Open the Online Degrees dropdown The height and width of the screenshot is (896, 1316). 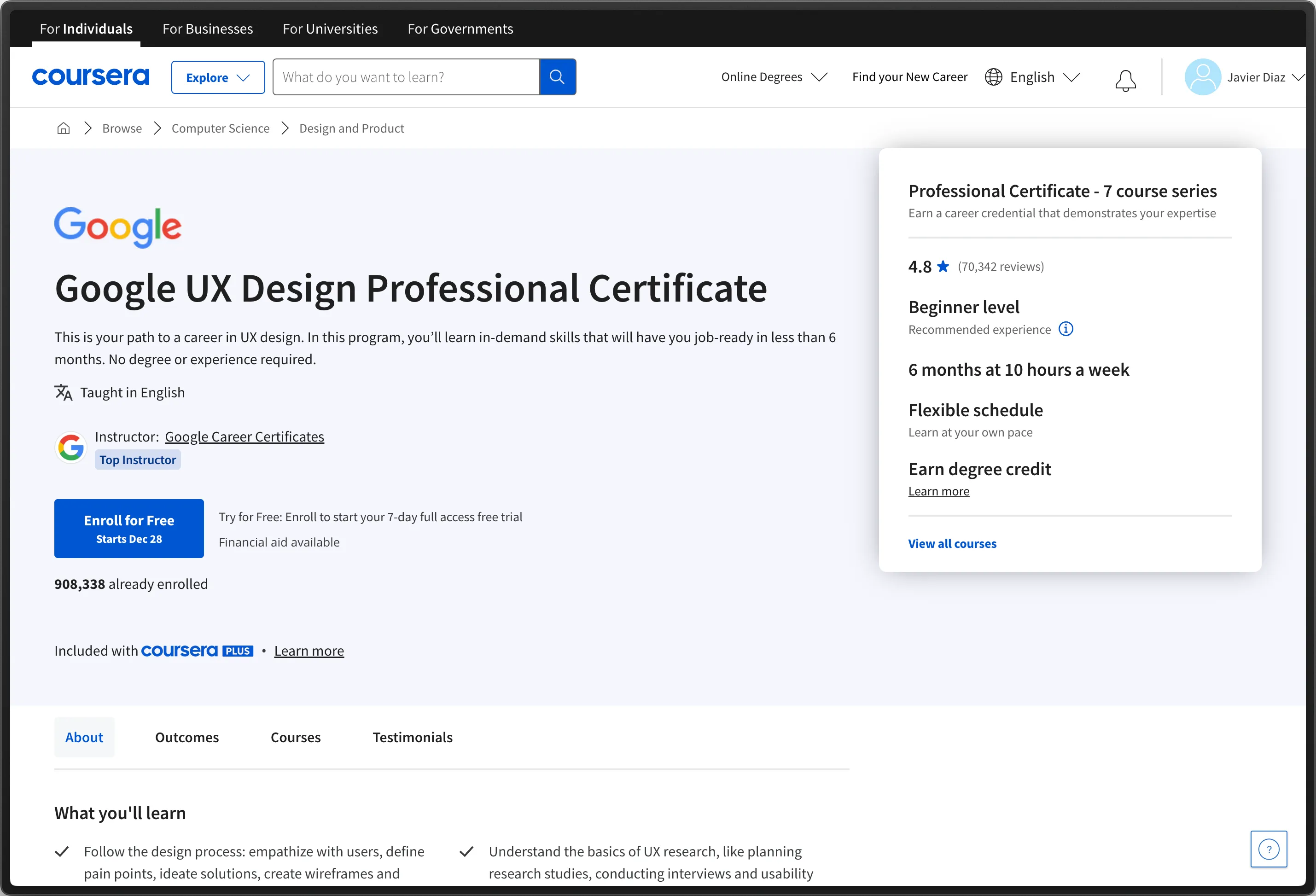(x=774, y=77)
